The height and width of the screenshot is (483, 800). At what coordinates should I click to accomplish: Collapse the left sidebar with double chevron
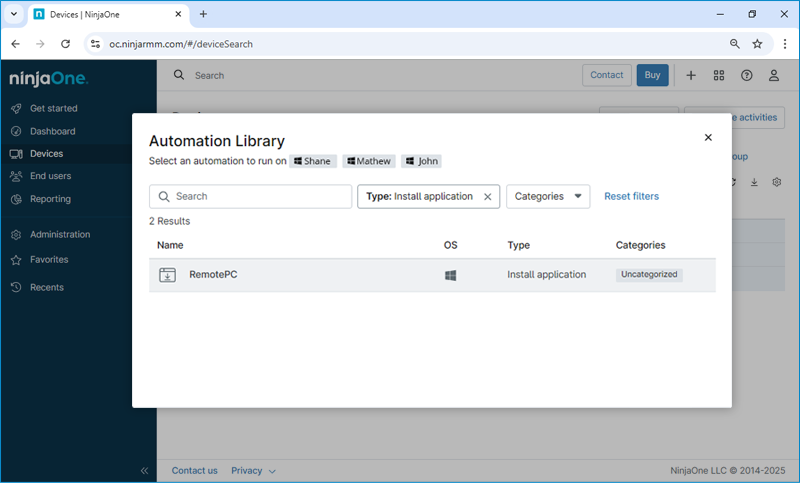point(144,471)
